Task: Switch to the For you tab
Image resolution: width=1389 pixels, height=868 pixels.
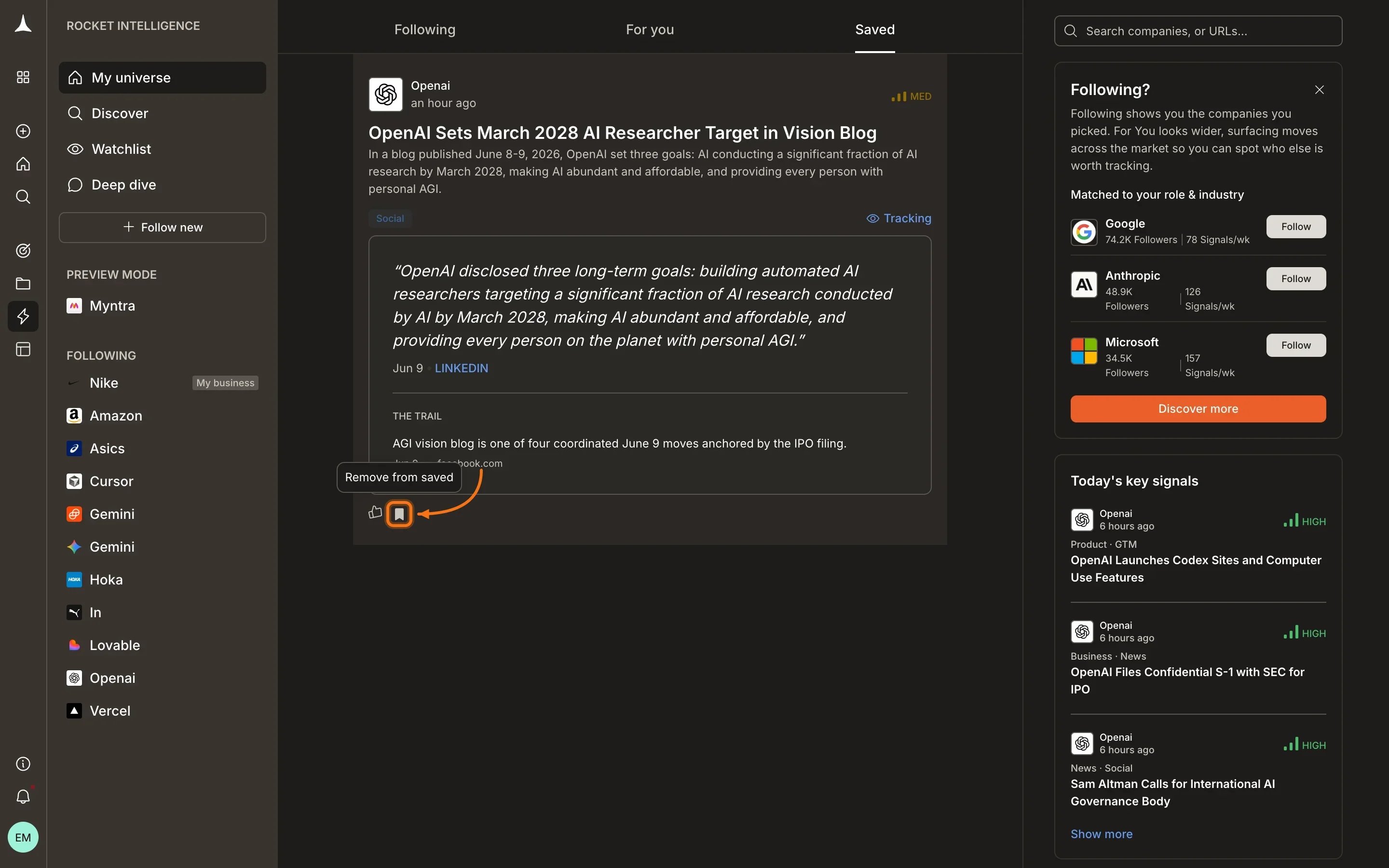Action: 650,29
